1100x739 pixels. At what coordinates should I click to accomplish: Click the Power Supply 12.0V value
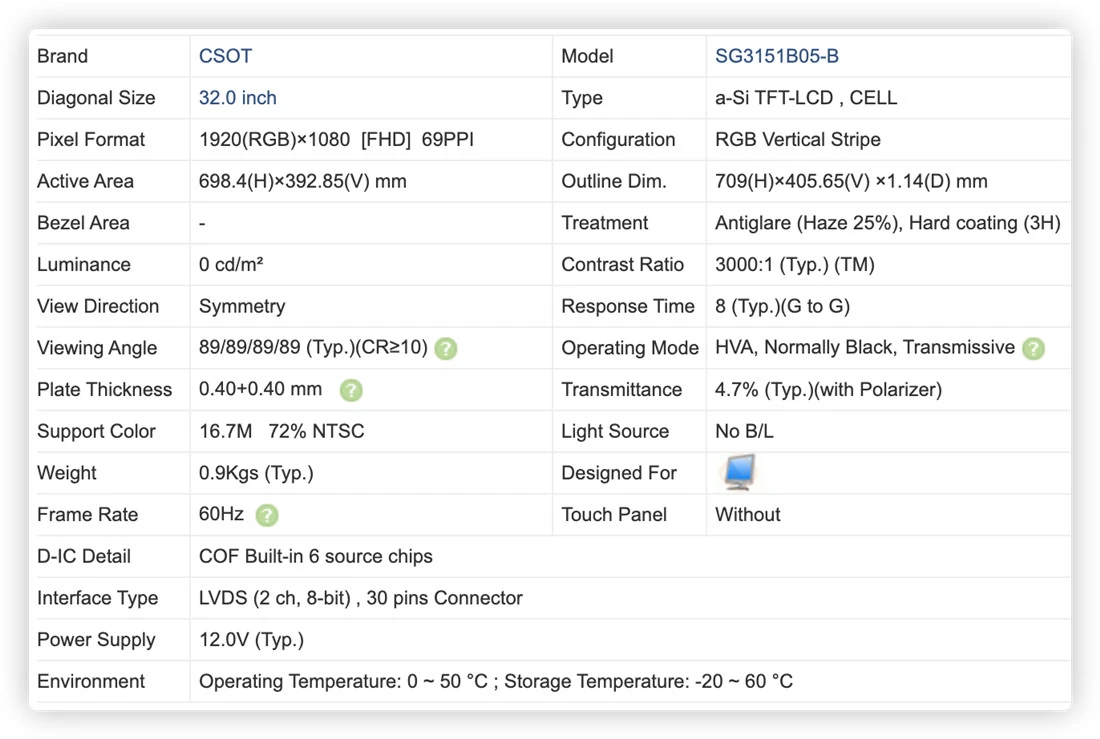[x=251, y=640]
